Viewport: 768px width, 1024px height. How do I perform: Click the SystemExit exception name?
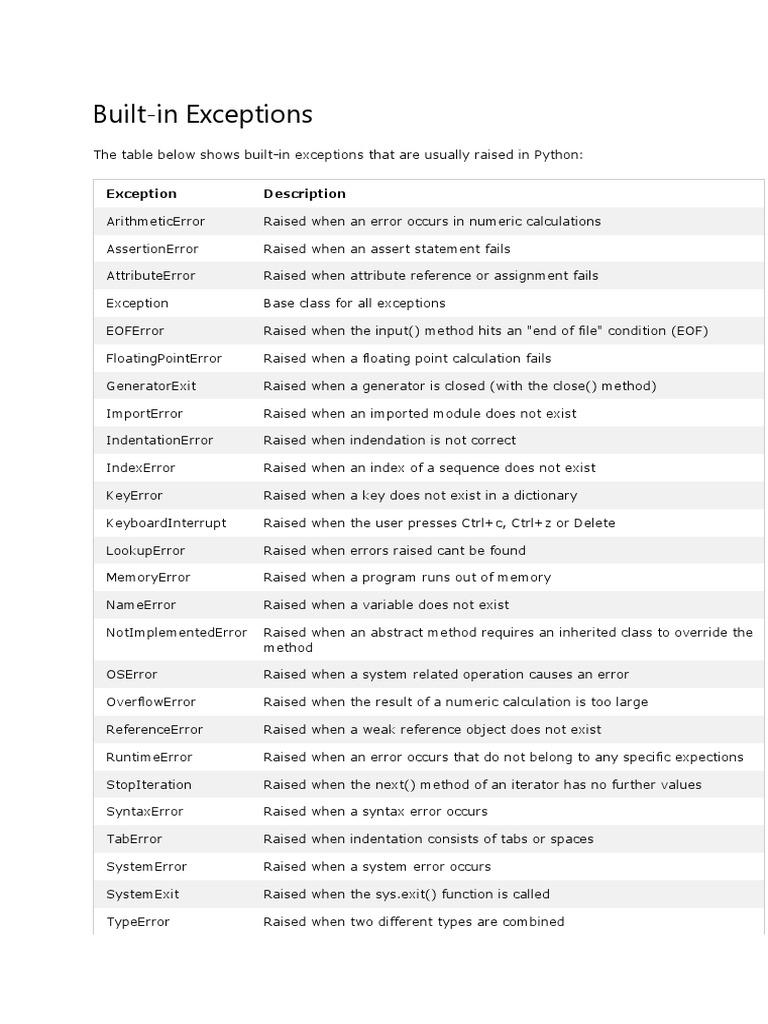(x=142, y=894)
